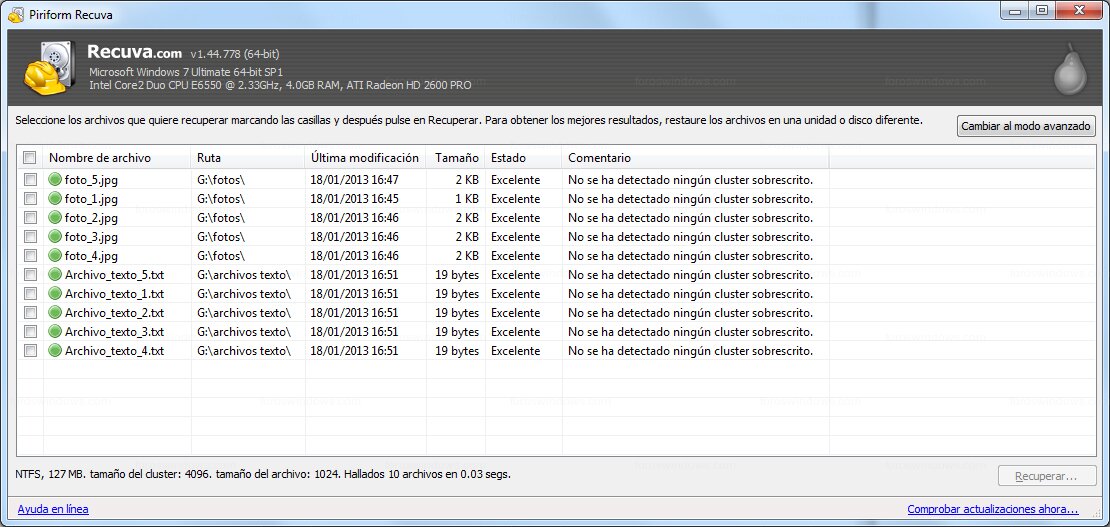Click 19 bytes size of Archivo_texto_4.txt
This screenshot has height=527, width=1110.
click(457, 351)
